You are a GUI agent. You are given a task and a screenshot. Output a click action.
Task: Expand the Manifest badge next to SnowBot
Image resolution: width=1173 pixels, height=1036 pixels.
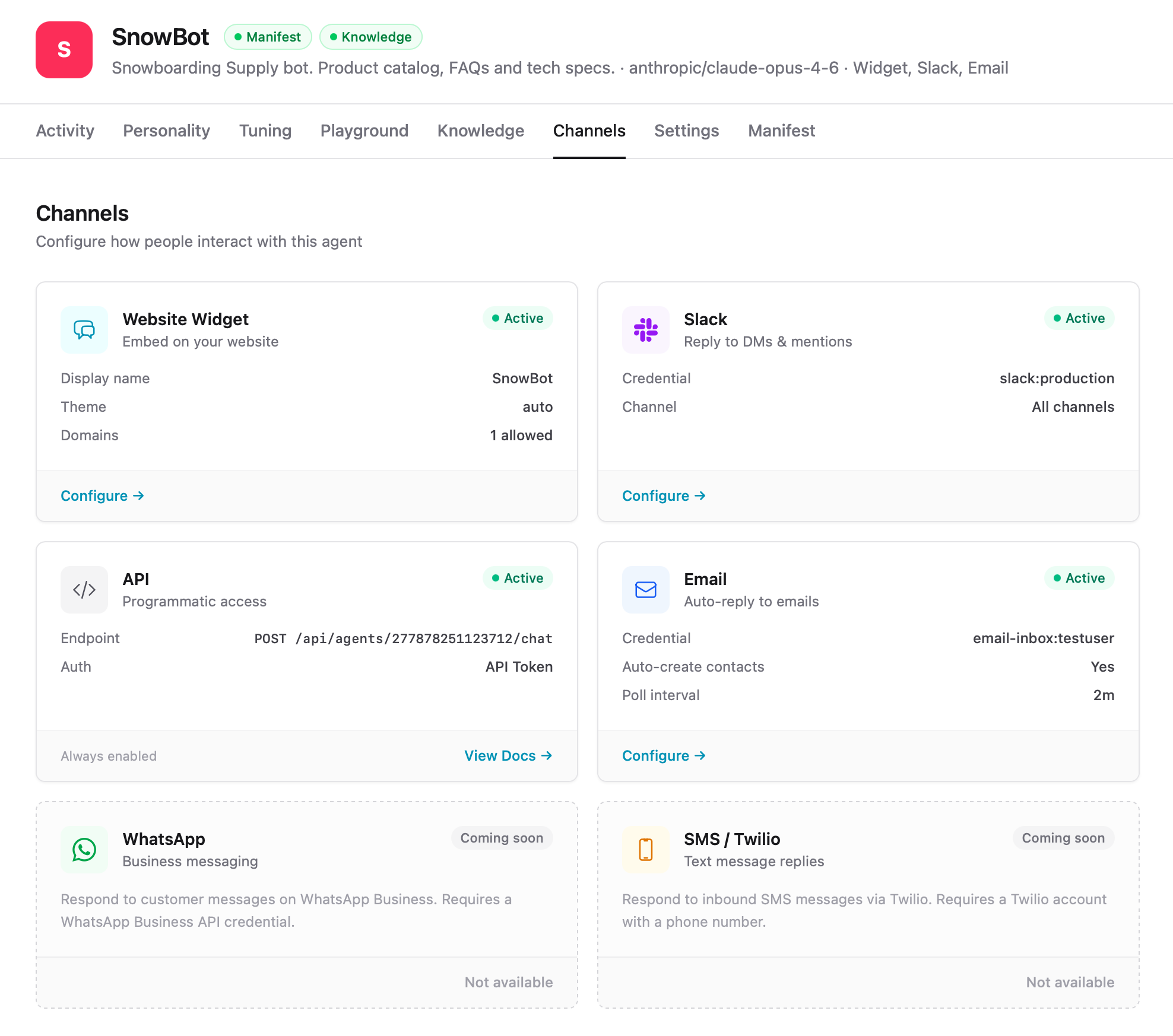click(268, 37)
